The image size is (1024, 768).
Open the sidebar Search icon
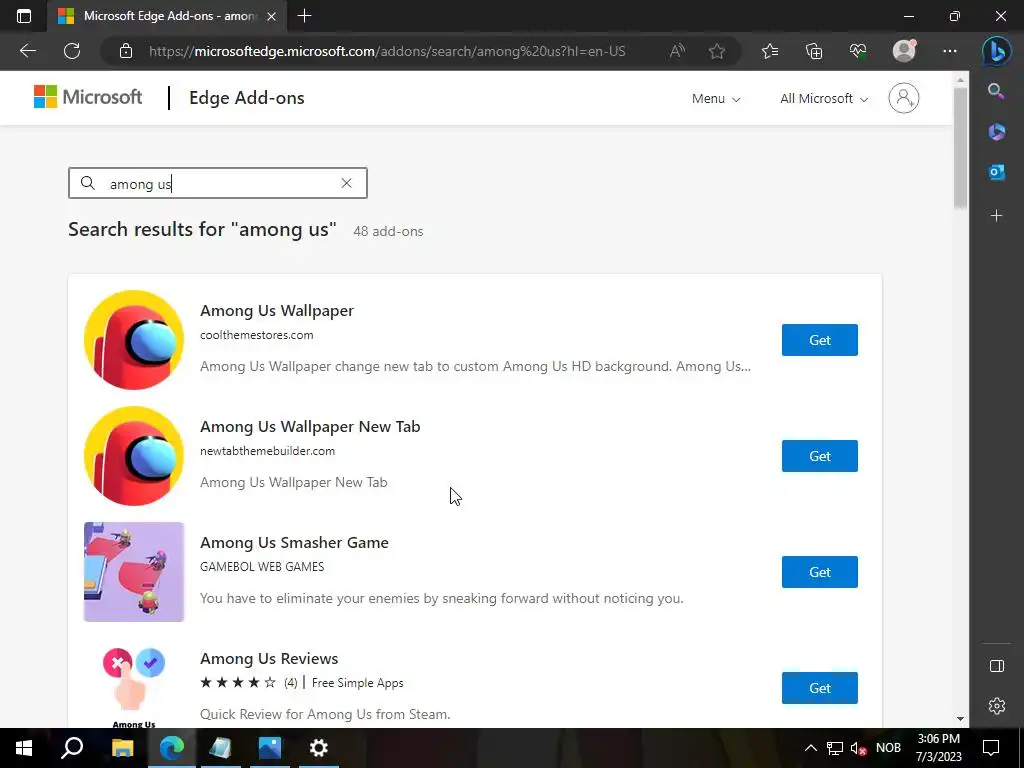coord(996,91)
